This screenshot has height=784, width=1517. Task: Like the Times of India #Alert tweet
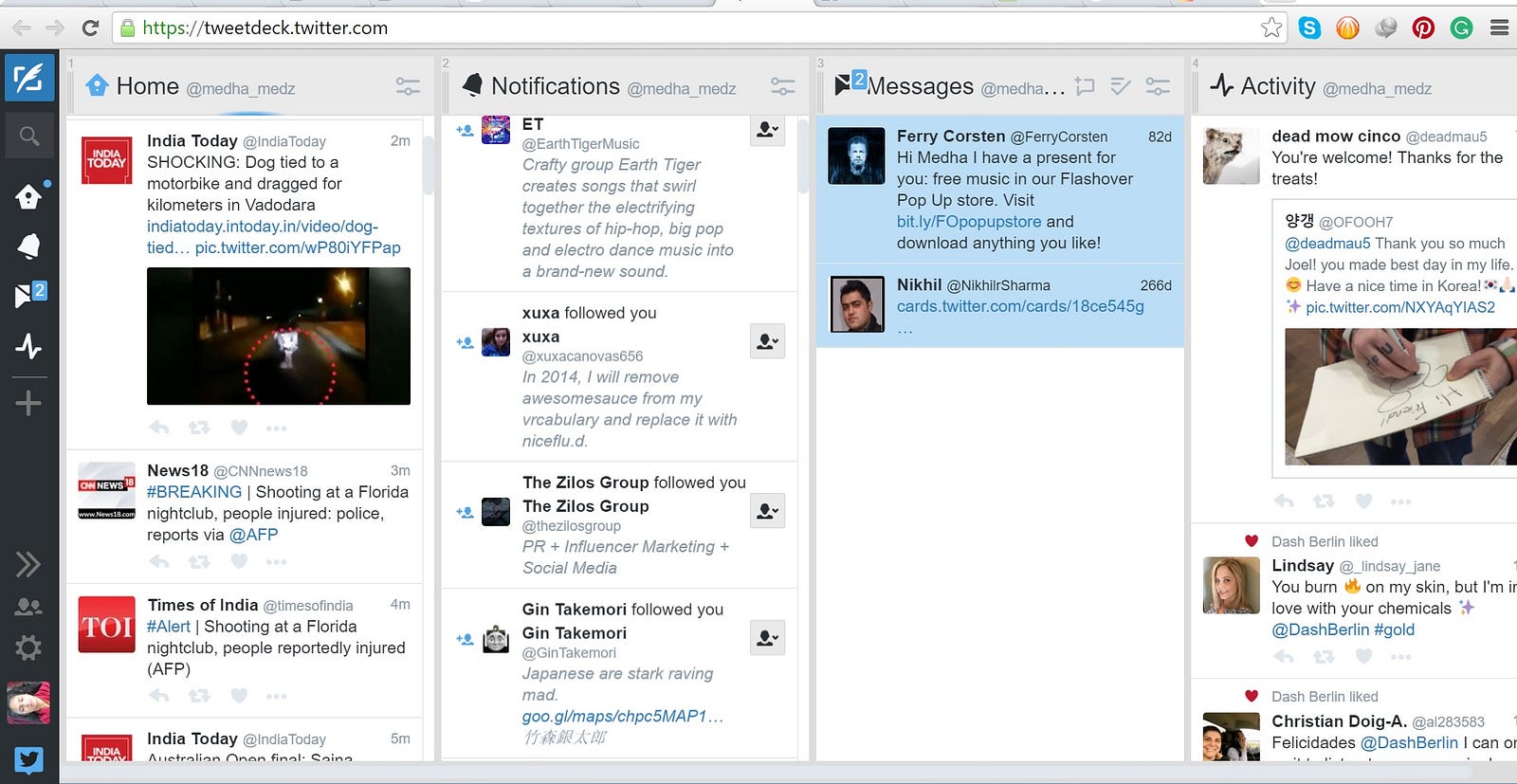pos(239,696)
